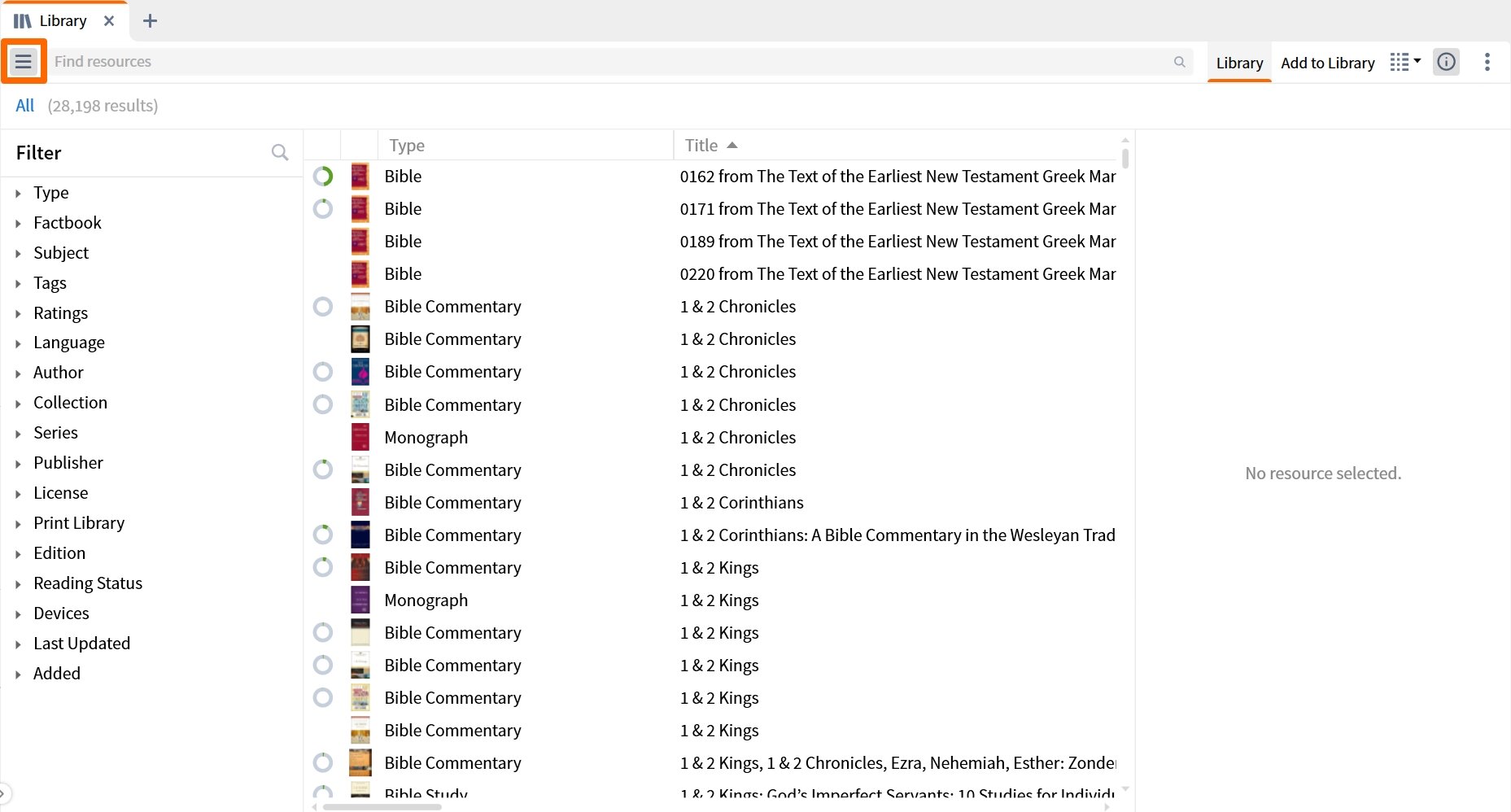Image resolution: width=1511 pixels, height=812 pixels.
Task: Click the Monograph 1 & 2 Chronicles cover icon
Action: click(x=360, y=438)
